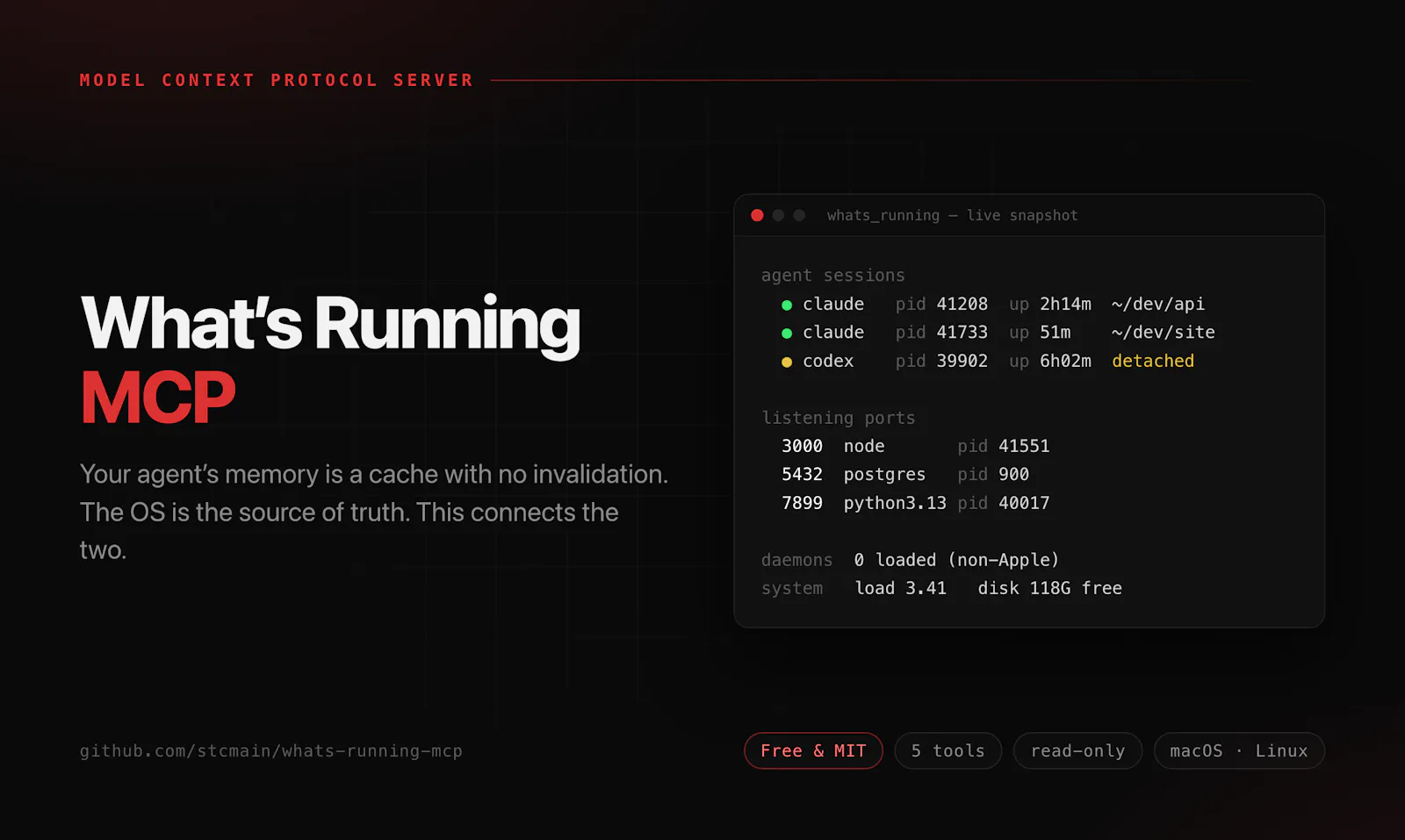Screen dimensions: 1405x840
Task: Click uptime 51m
Action: [x=1055, y=332]
